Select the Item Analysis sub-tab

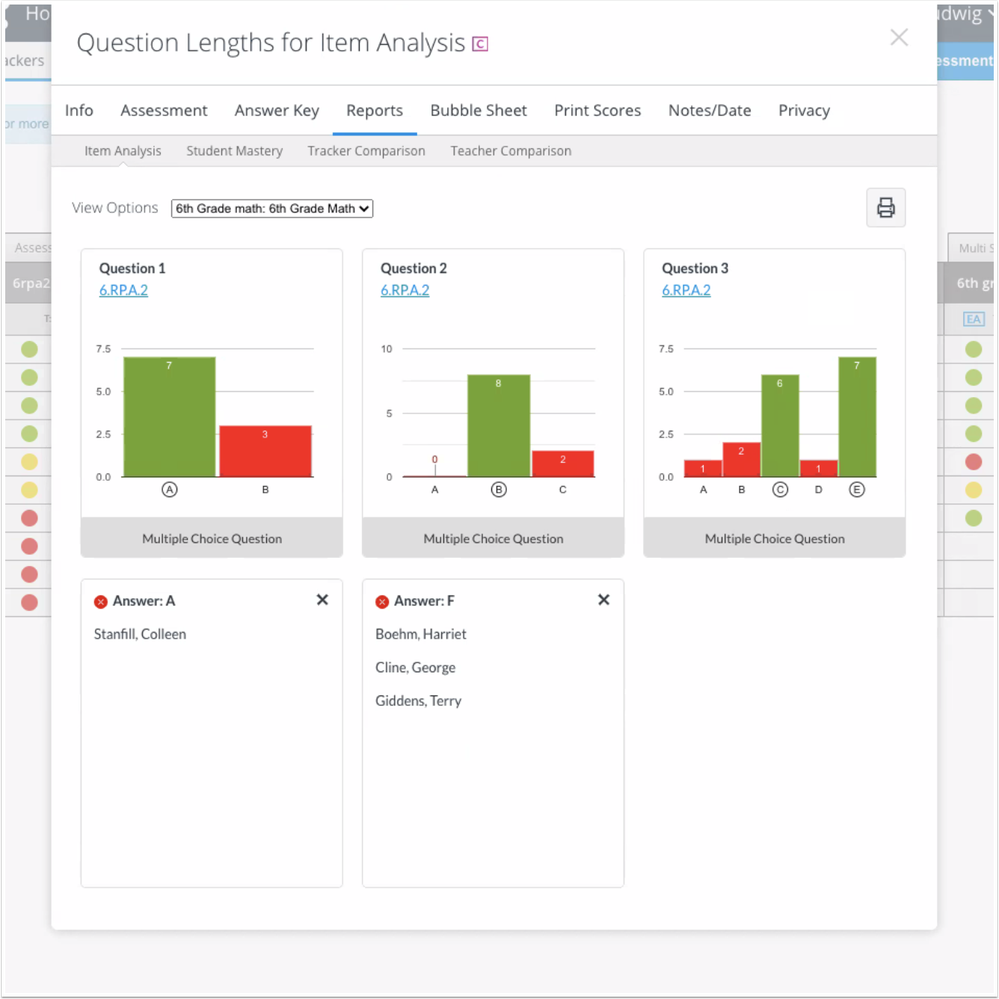[123, 151]
